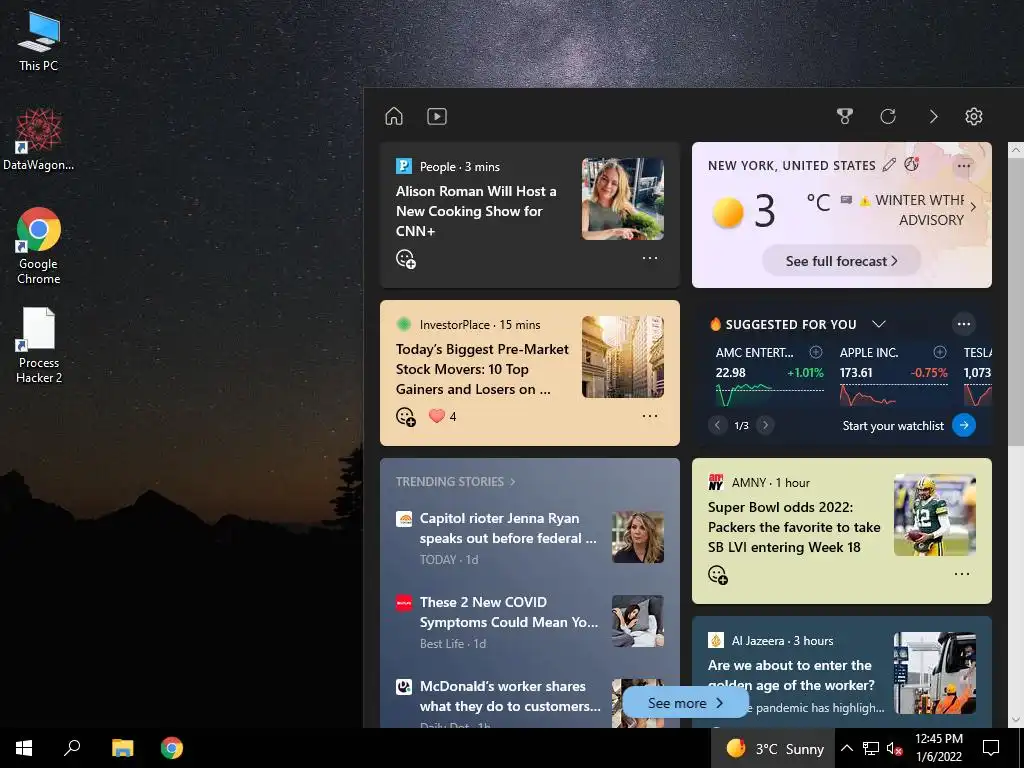Open the Packers player thumbnail
1024x768 pixels.
pos(935,515)
